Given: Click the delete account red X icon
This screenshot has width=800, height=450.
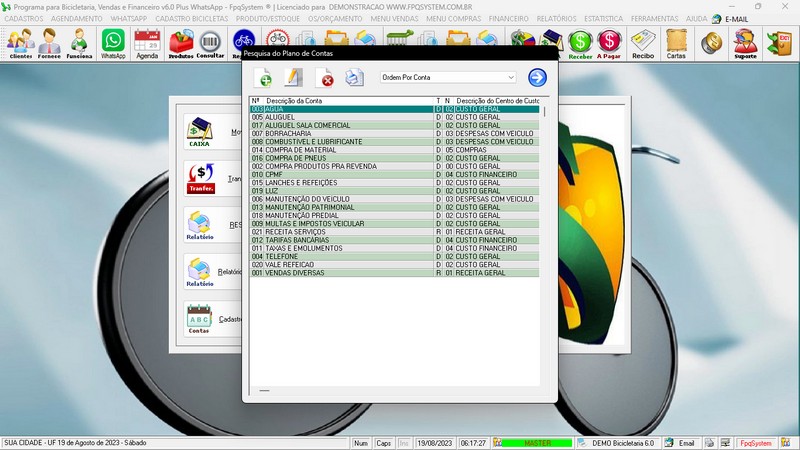Looking at the screenshot, I should point(325,78).
